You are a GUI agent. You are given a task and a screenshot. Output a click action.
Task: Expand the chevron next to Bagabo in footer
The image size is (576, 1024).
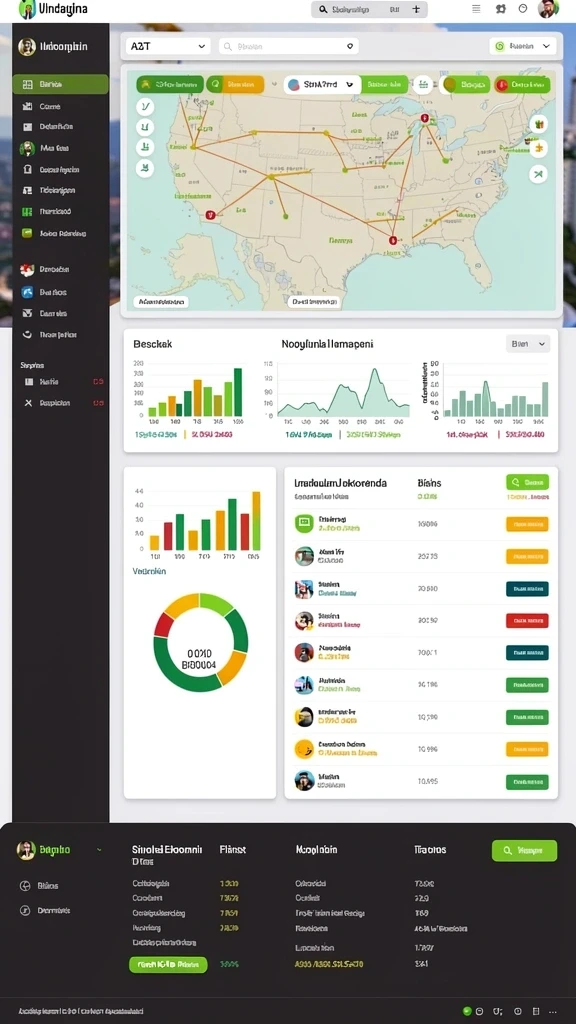tap(99, 850)
